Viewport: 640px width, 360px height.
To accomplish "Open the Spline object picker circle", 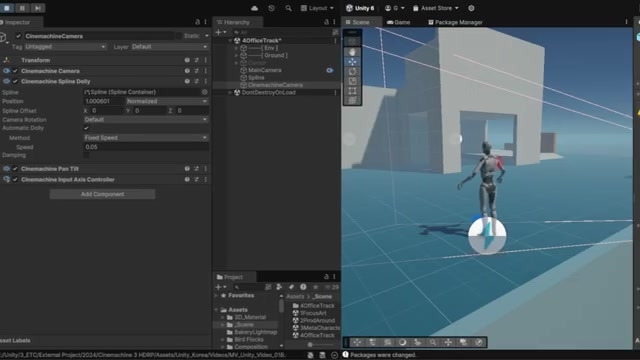I will pyautogui.click(x=204, y=92).
